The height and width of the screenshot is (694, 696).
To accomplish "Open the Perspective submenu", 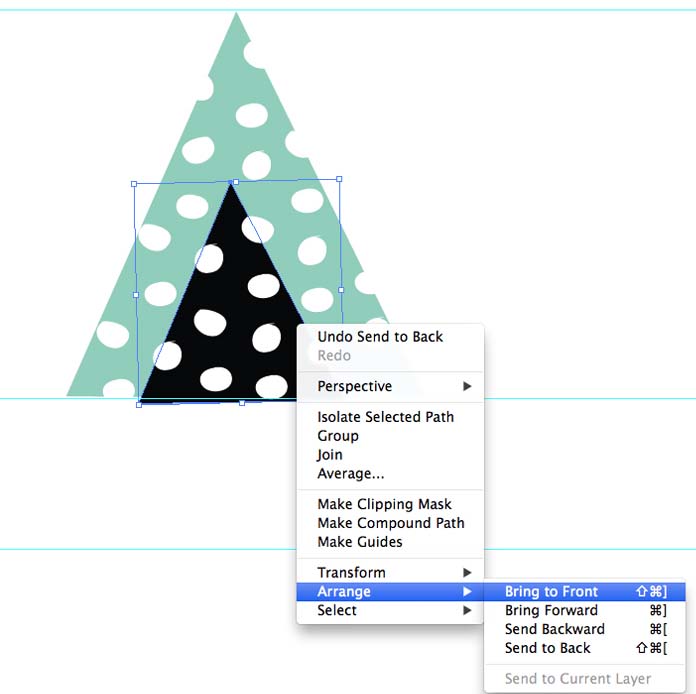I will pos(390,386).
